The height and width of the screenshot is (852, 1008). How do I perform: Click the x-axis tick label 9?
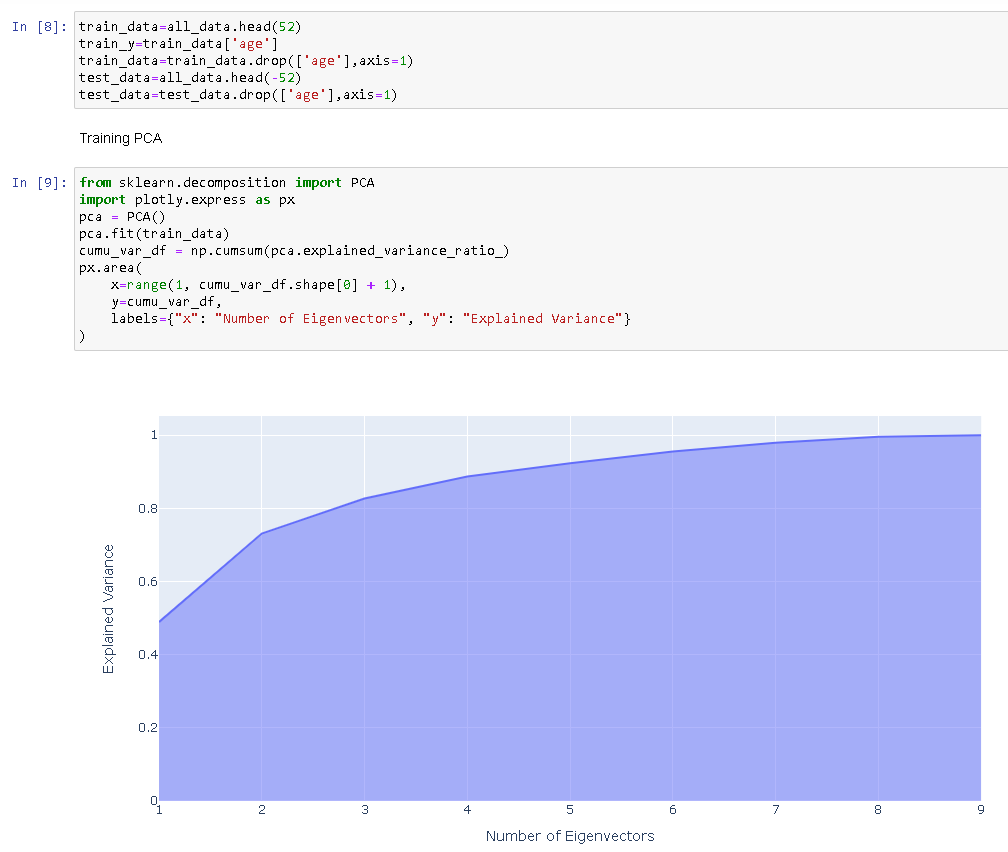tap(981, 809)
